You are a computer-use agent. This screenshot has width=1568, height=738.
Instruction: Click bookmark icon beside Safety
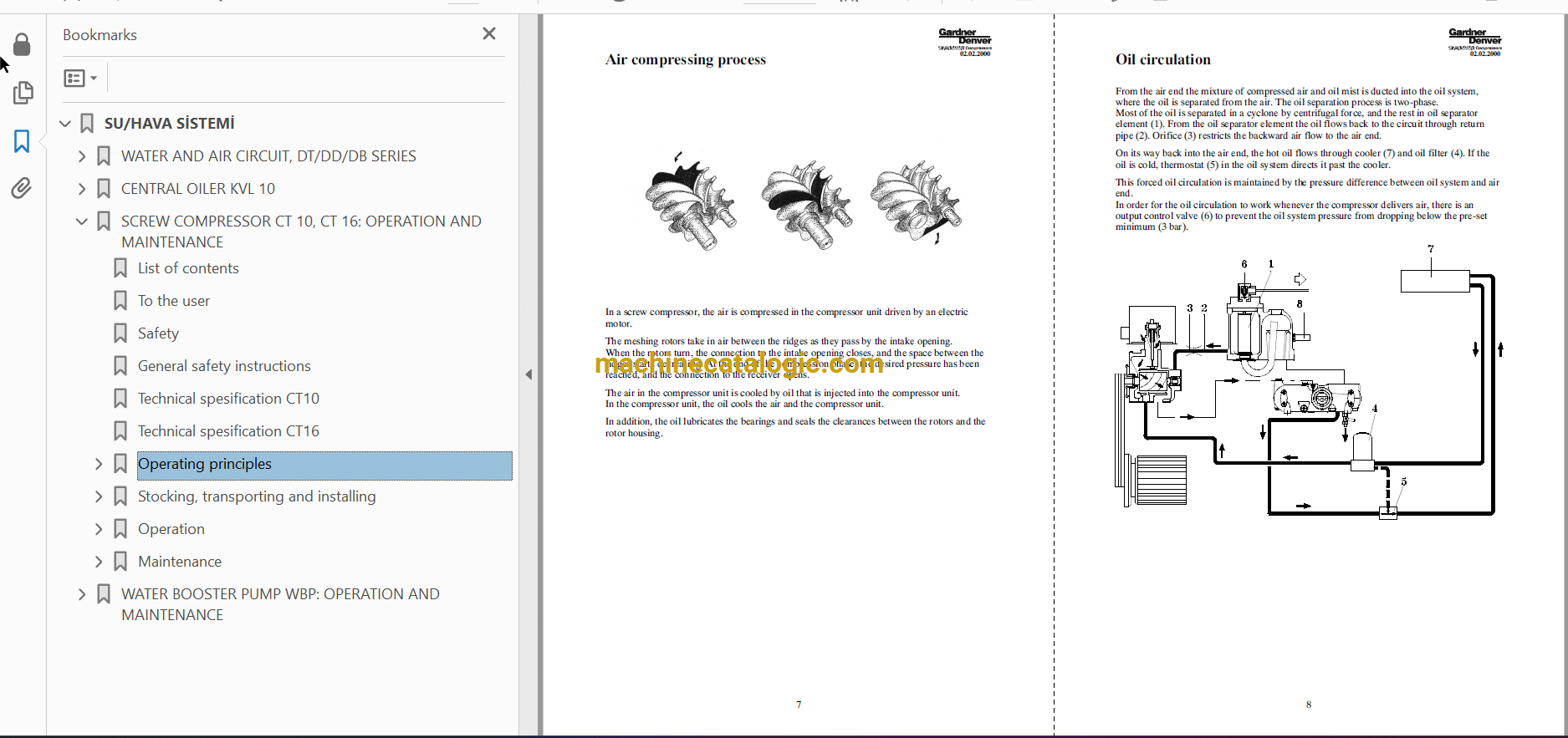pyautogui.click(x=120, y=333)
